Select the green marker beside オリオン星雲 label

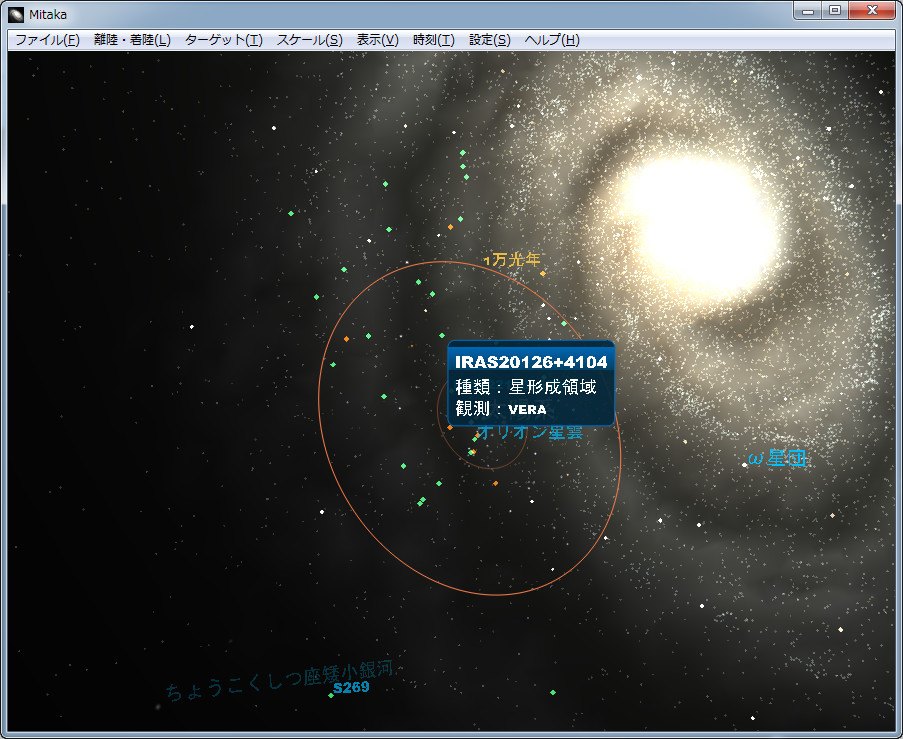tap(475, 440)
